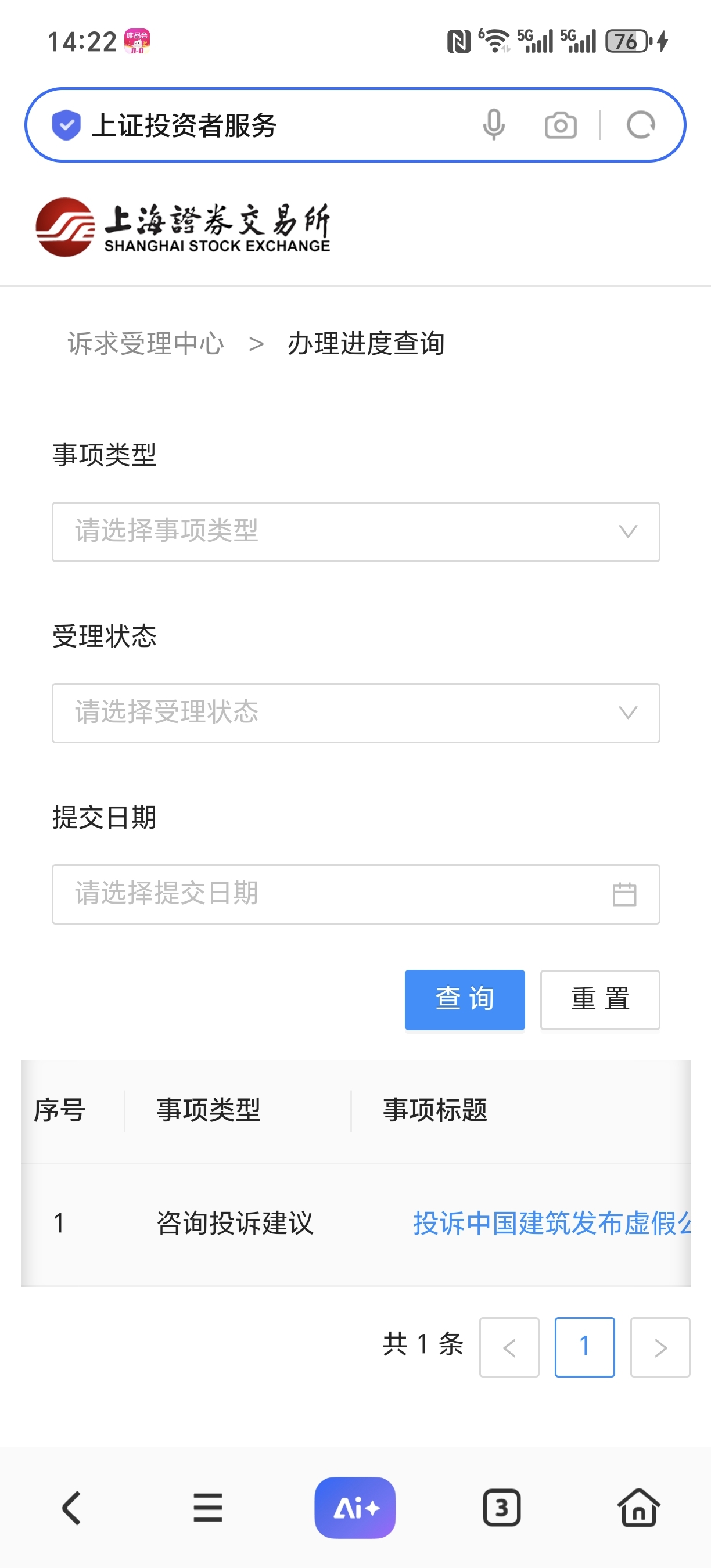Go to browser home page icon
This screenshot has width=711, height=1568.
638,1507
